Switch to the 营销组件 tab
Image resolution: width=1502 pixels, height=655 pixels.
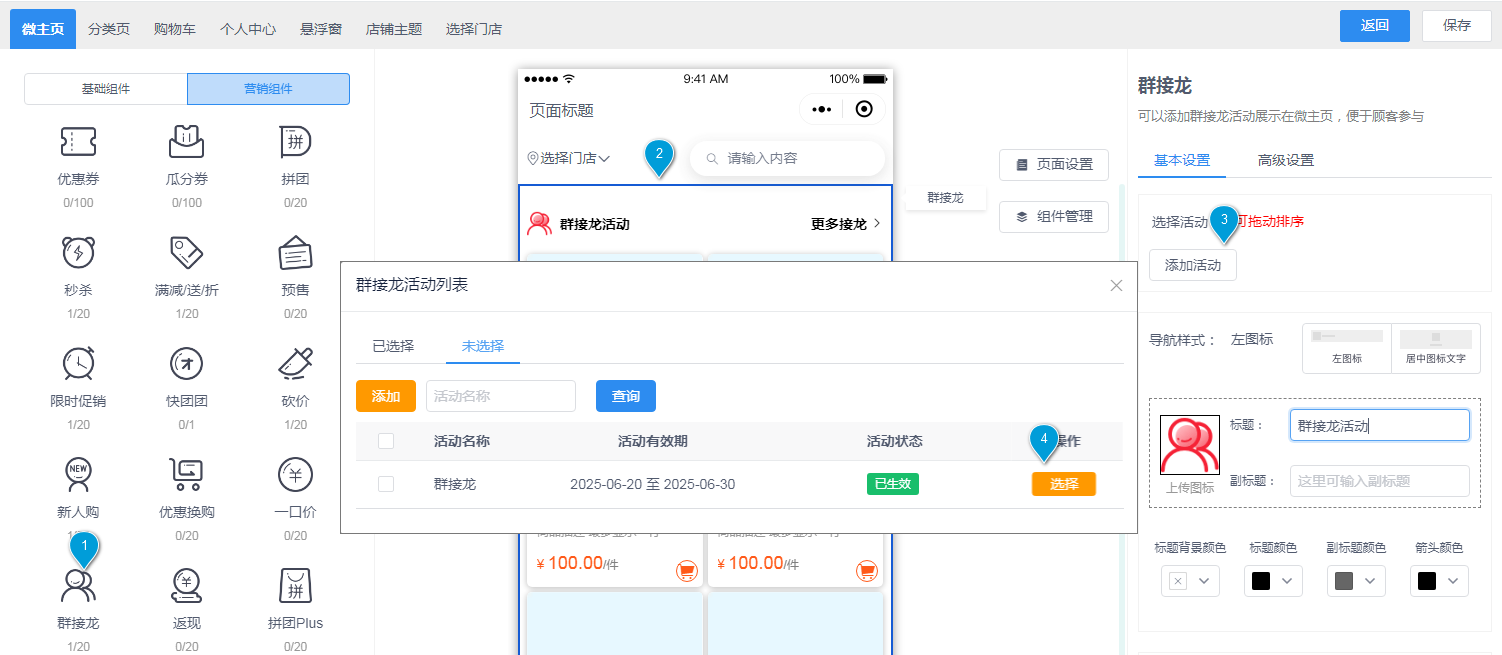(x=268, y=89)
